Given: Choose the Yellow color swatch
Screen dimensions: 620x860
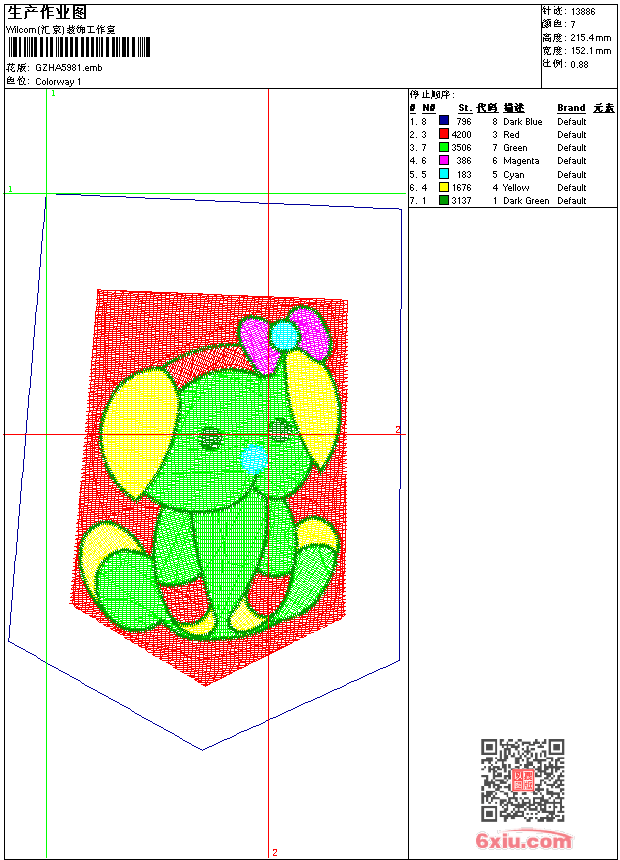Looking at the screenshot, I should (444, 188).
